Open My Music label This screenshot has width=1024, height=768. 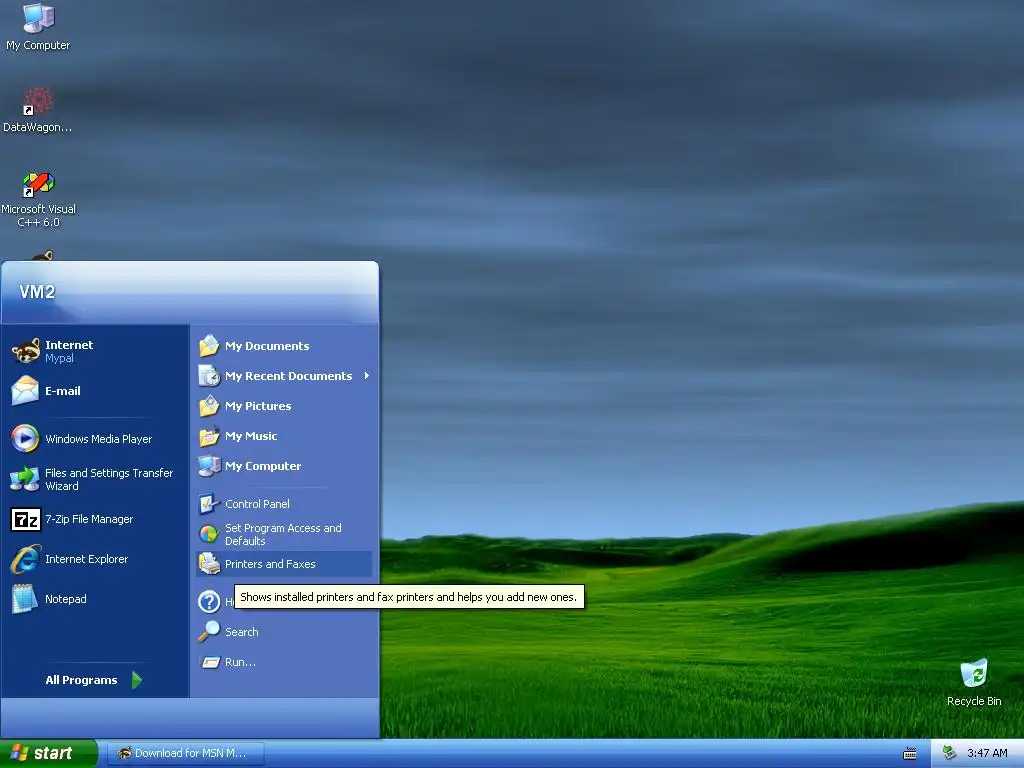[x=251, y=436]
